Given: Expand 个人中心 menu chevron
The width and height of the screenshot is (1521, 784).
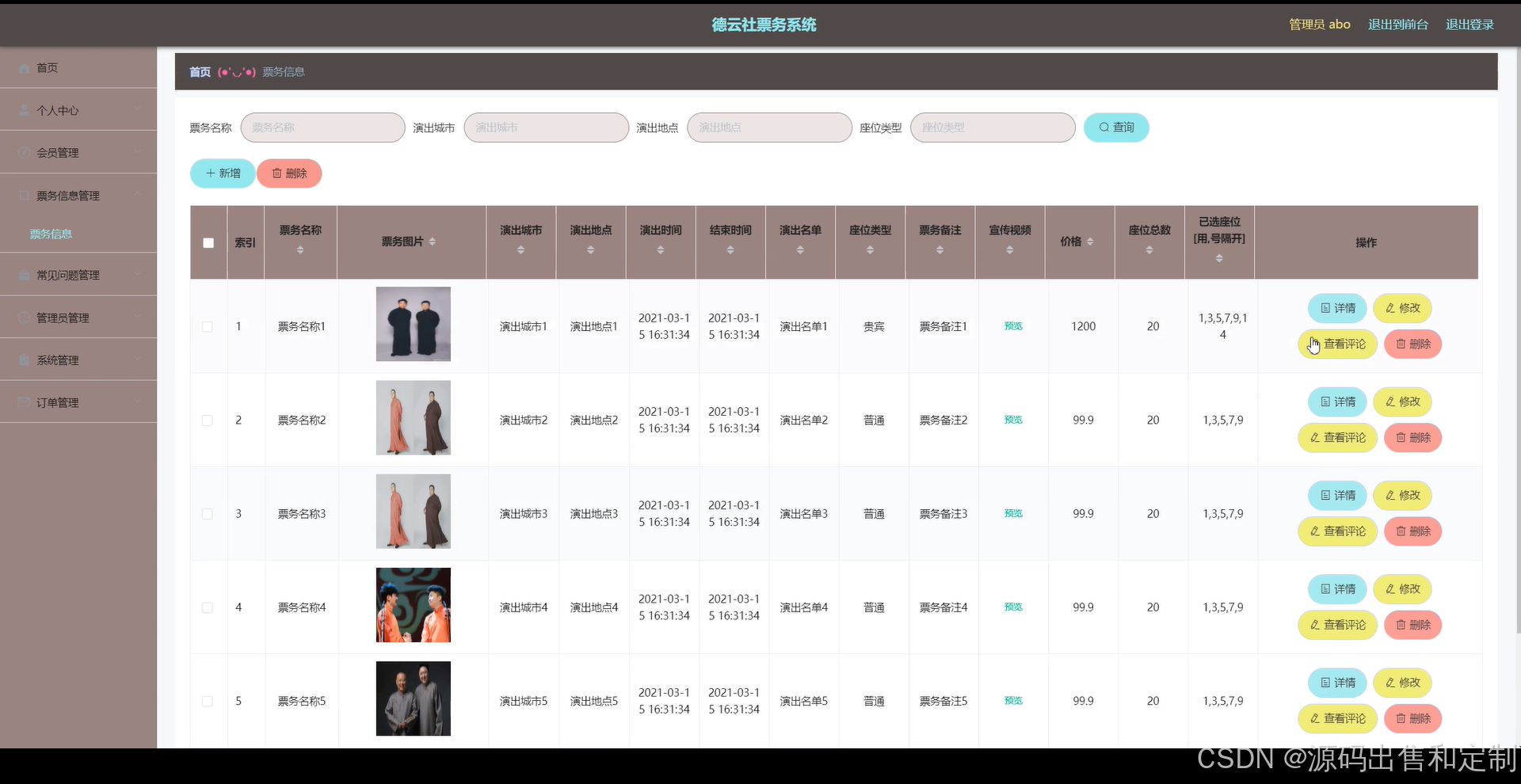Looking at the screenshot, I should coord(138,110).
